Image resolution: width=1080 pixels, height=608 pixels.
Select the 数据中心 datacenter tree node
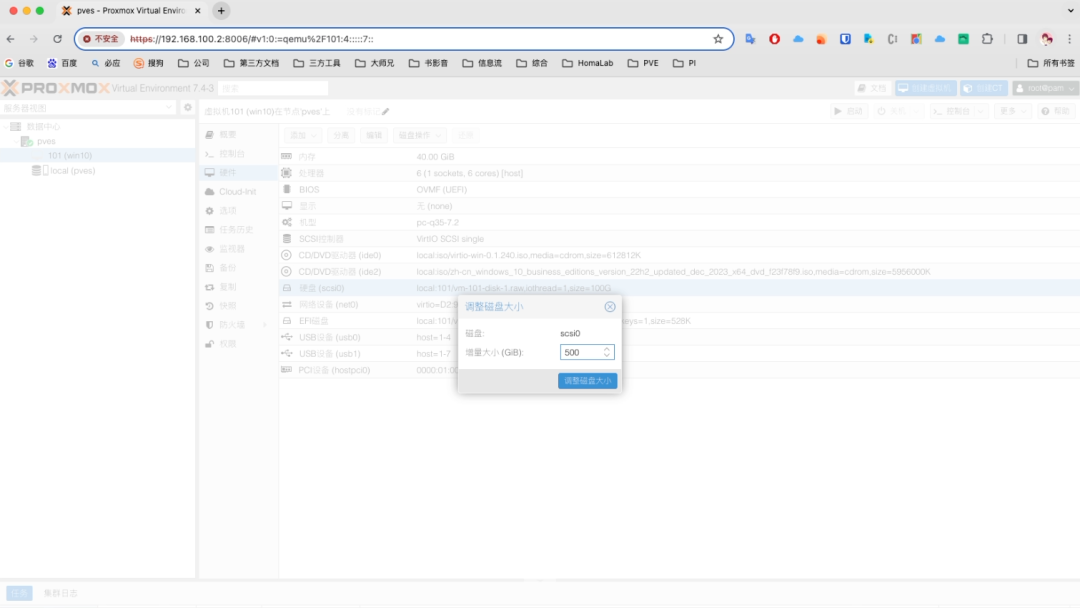(x=43, y=127)
